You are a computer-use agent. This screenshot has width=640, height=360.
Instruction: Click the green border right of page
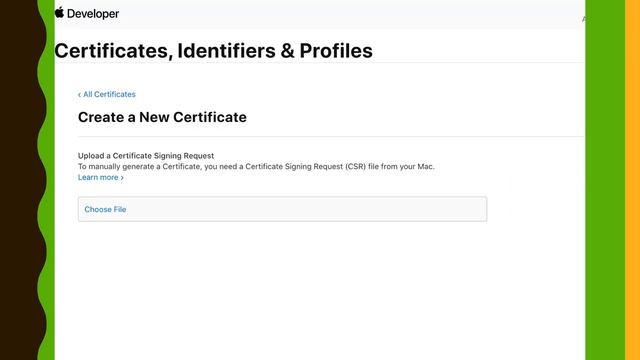605,180
